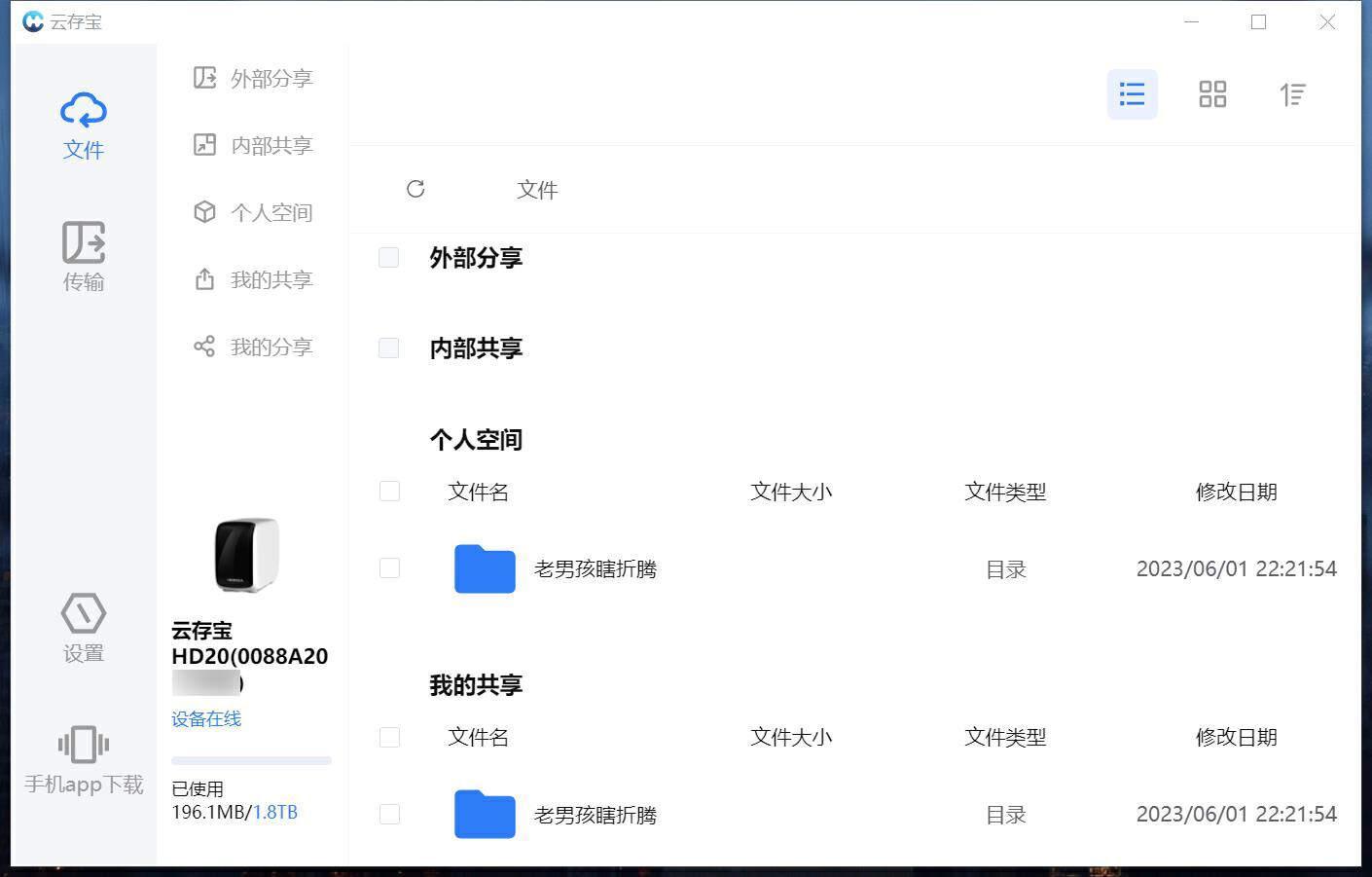The image size is (1372, 877).
Task: Open 我的分享 from the navigation menu
Action: coord(254,347)
